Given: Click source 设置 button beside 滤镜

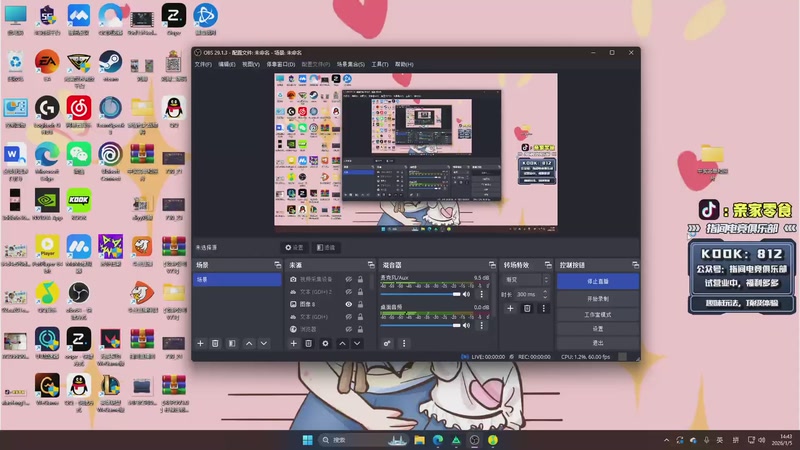Looking at the screenshot, I should click(294, 247).
